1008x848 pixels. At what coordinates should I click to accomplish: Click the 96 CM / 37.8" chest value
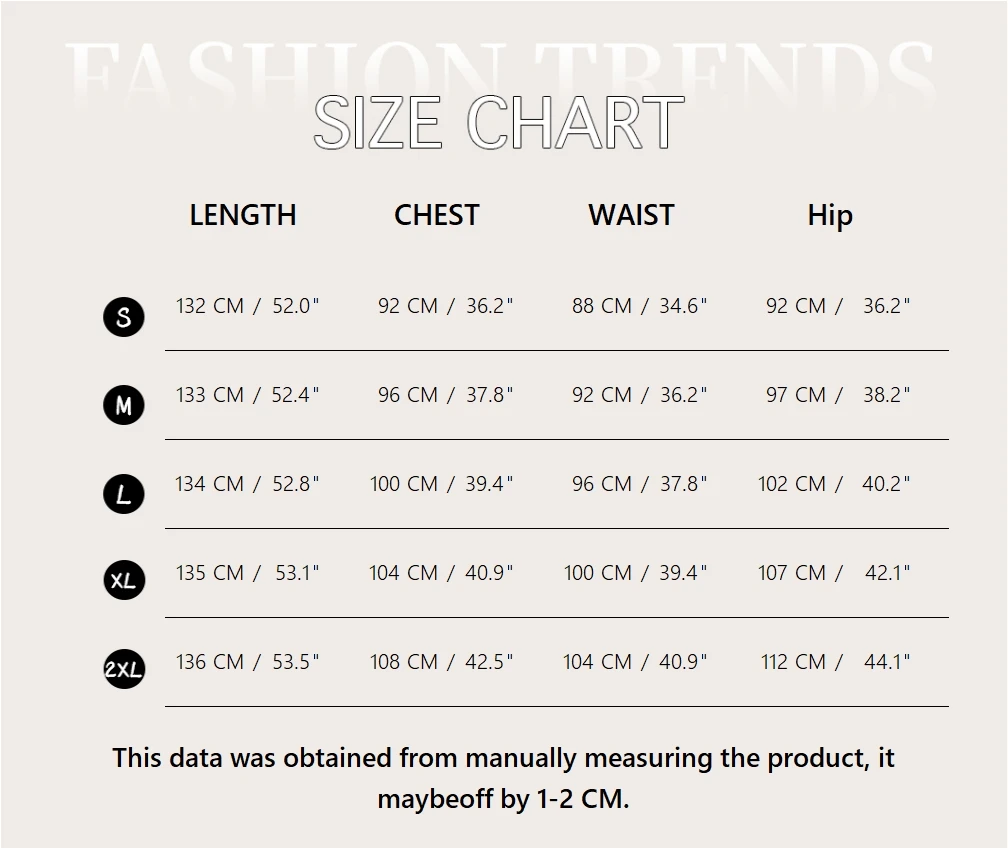pos(445,395)
